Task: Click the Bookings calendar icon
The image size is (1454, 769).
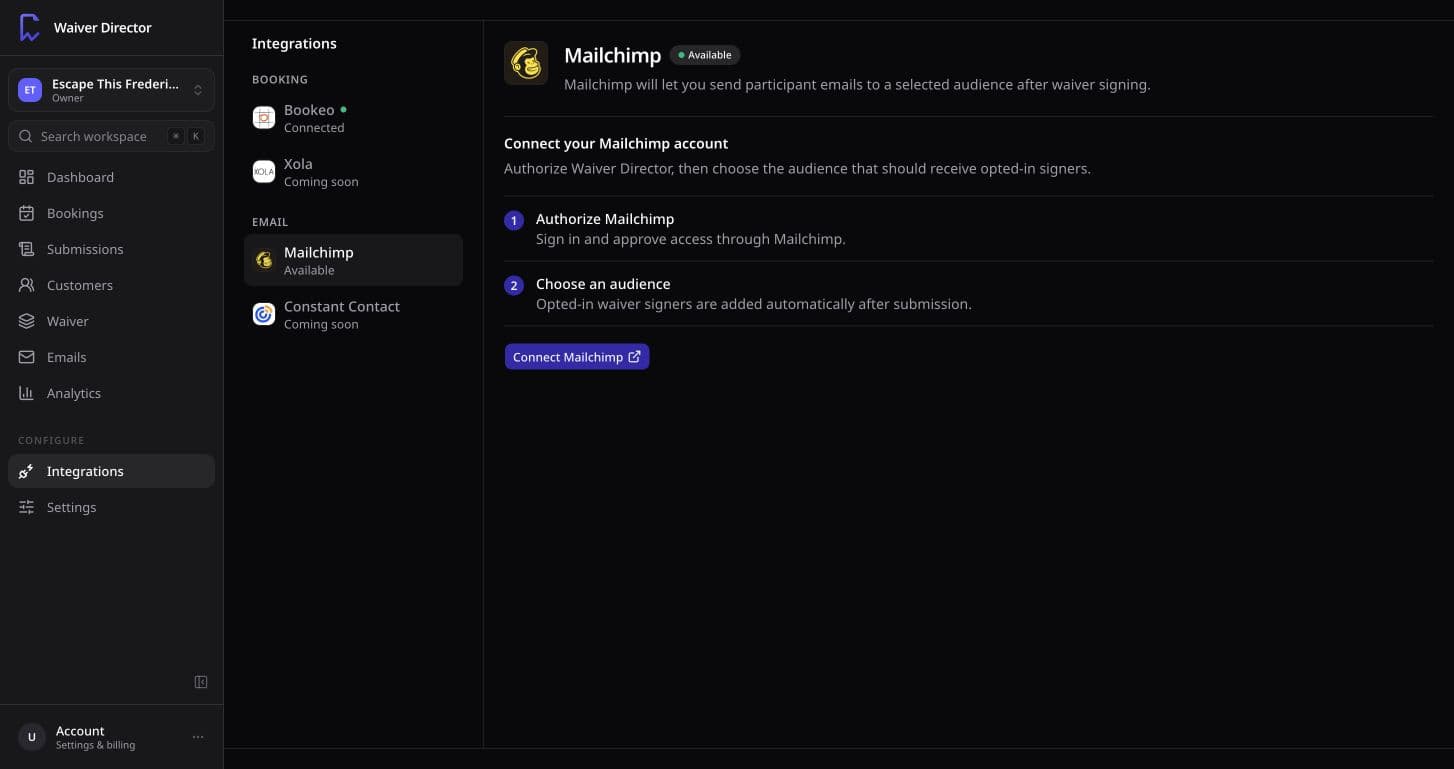Action: 27,213
